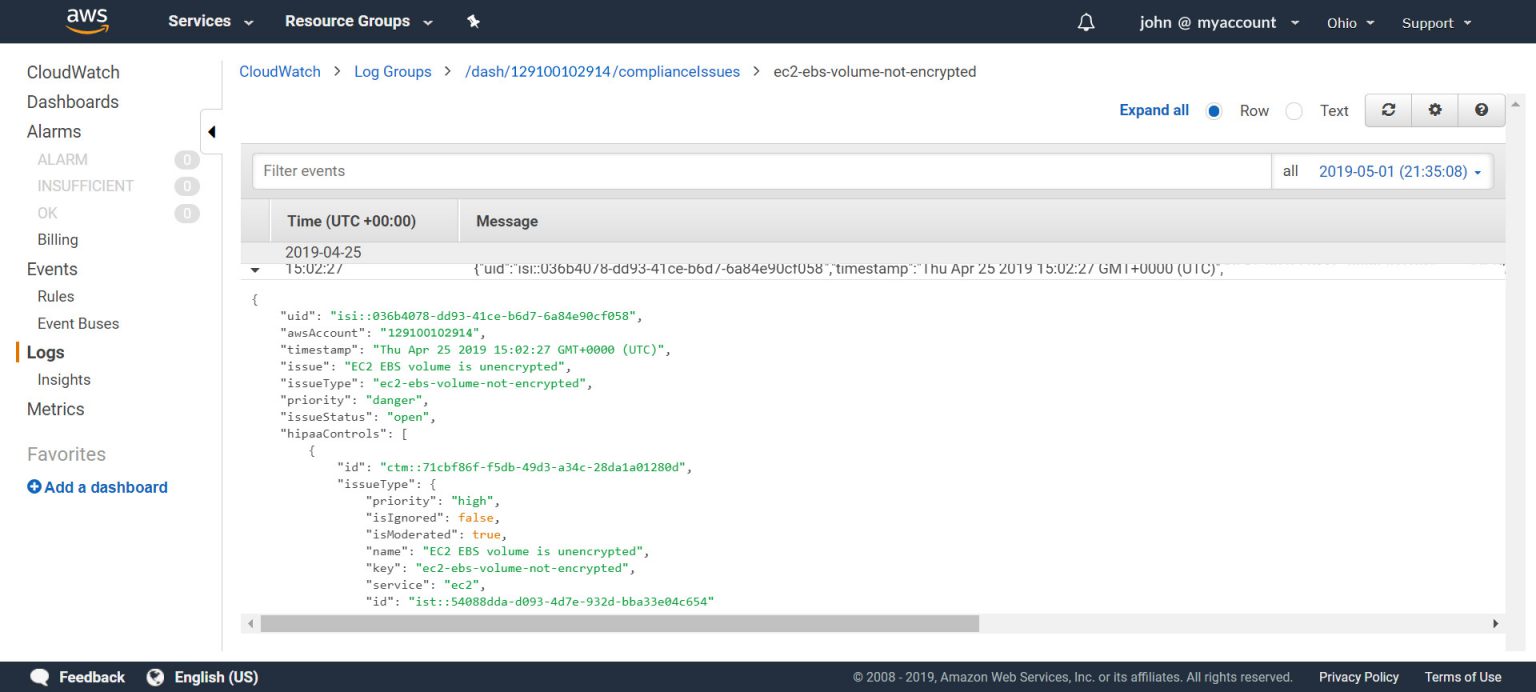1536x692 pixels.
Task: Click the Log Groups breadcrumb link
Action: 393,72
